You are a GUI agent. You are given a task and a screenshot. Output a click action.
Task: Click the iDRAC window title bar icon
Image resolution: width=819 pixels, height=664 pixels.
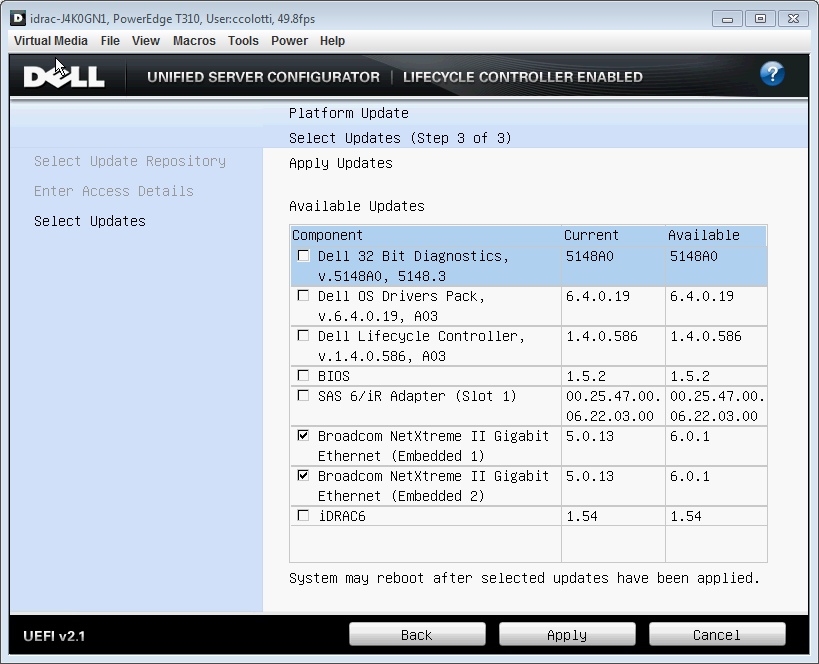(x=18, y=18)
